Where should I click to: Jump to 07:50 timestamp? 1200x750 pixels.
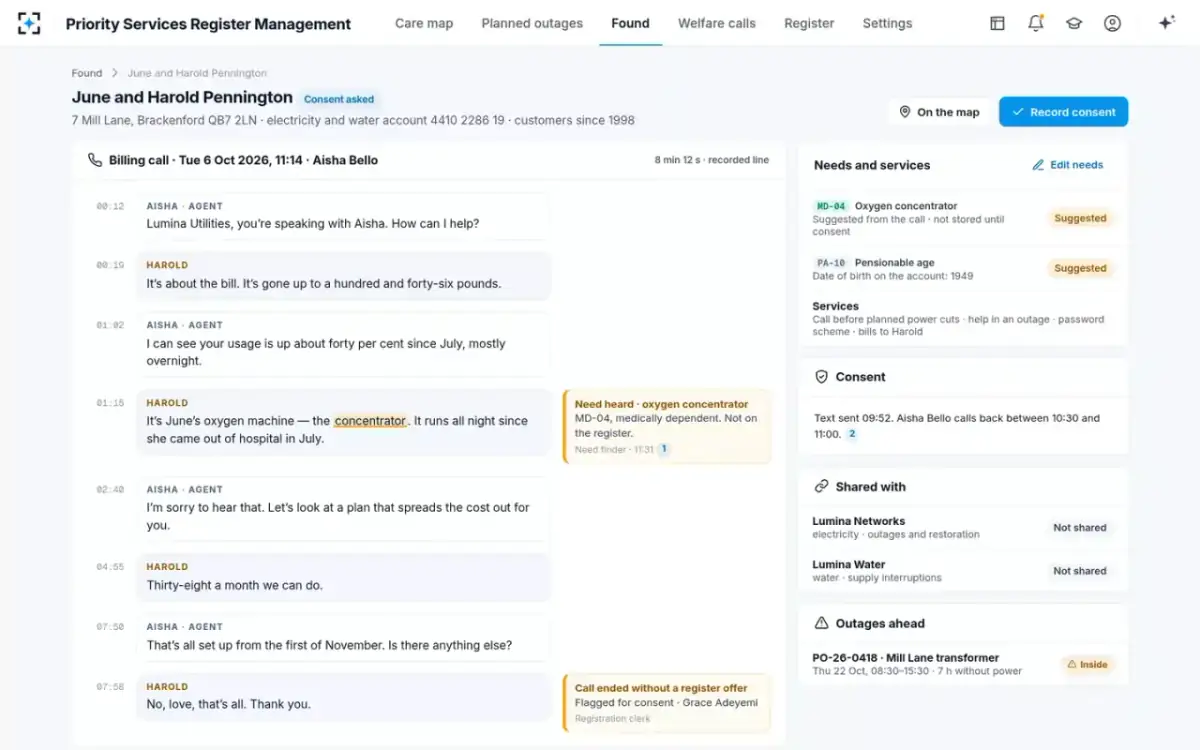110,627
